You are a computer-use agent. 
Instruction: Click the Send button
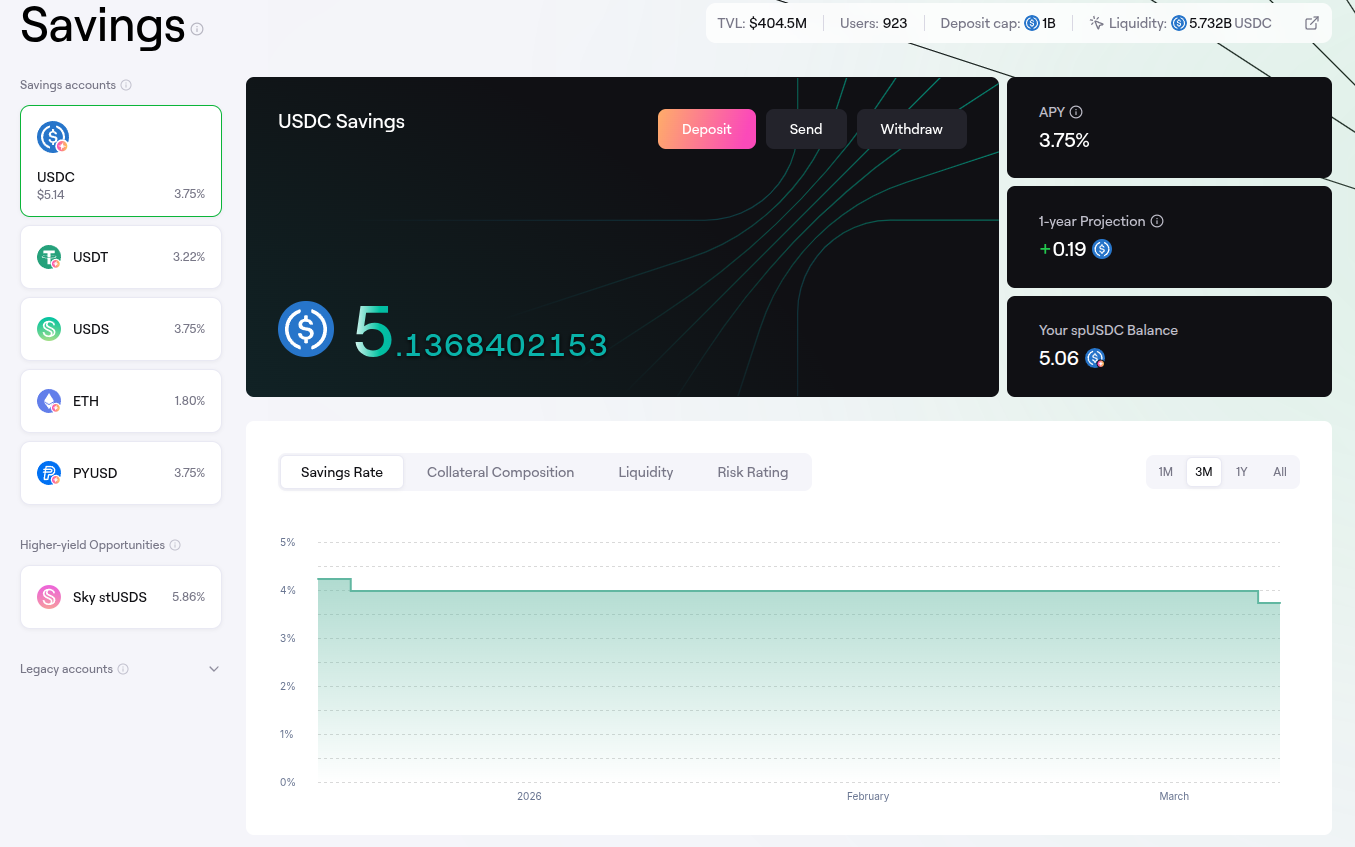point(805,129)
